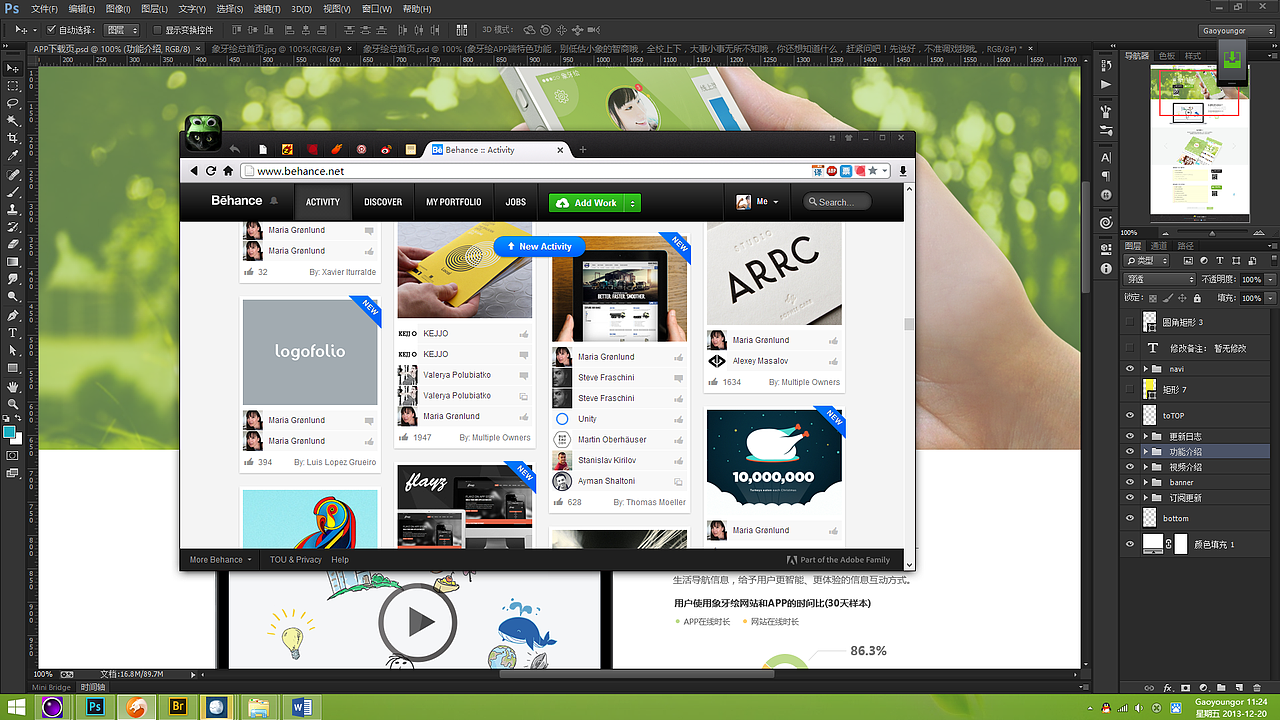Screen dimensions: 1280x720
Task: Open Word from Windows taskbar
Action: click(302, 707)
